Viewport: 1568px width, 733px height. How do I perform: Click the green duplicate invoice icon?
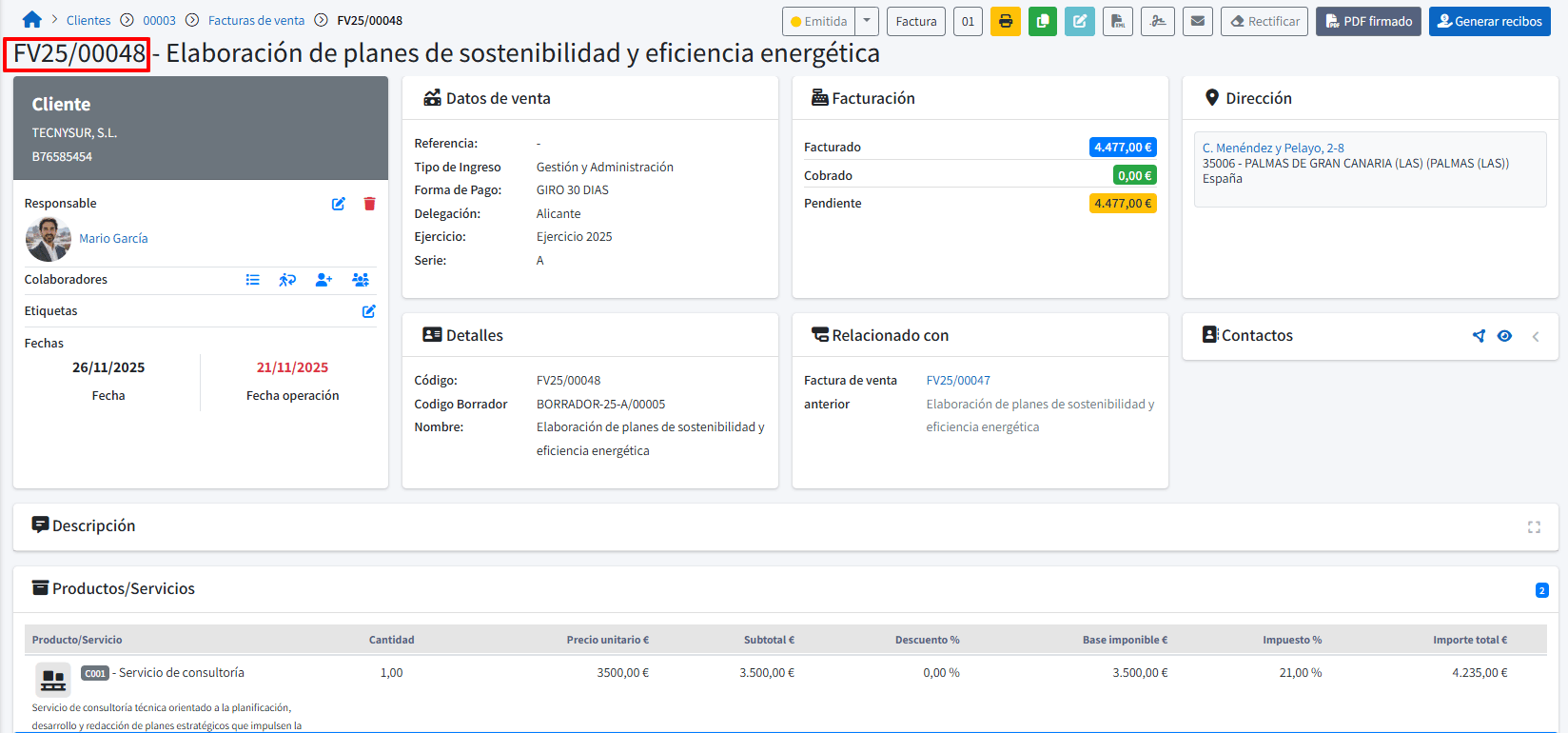tap(1042, 21)
